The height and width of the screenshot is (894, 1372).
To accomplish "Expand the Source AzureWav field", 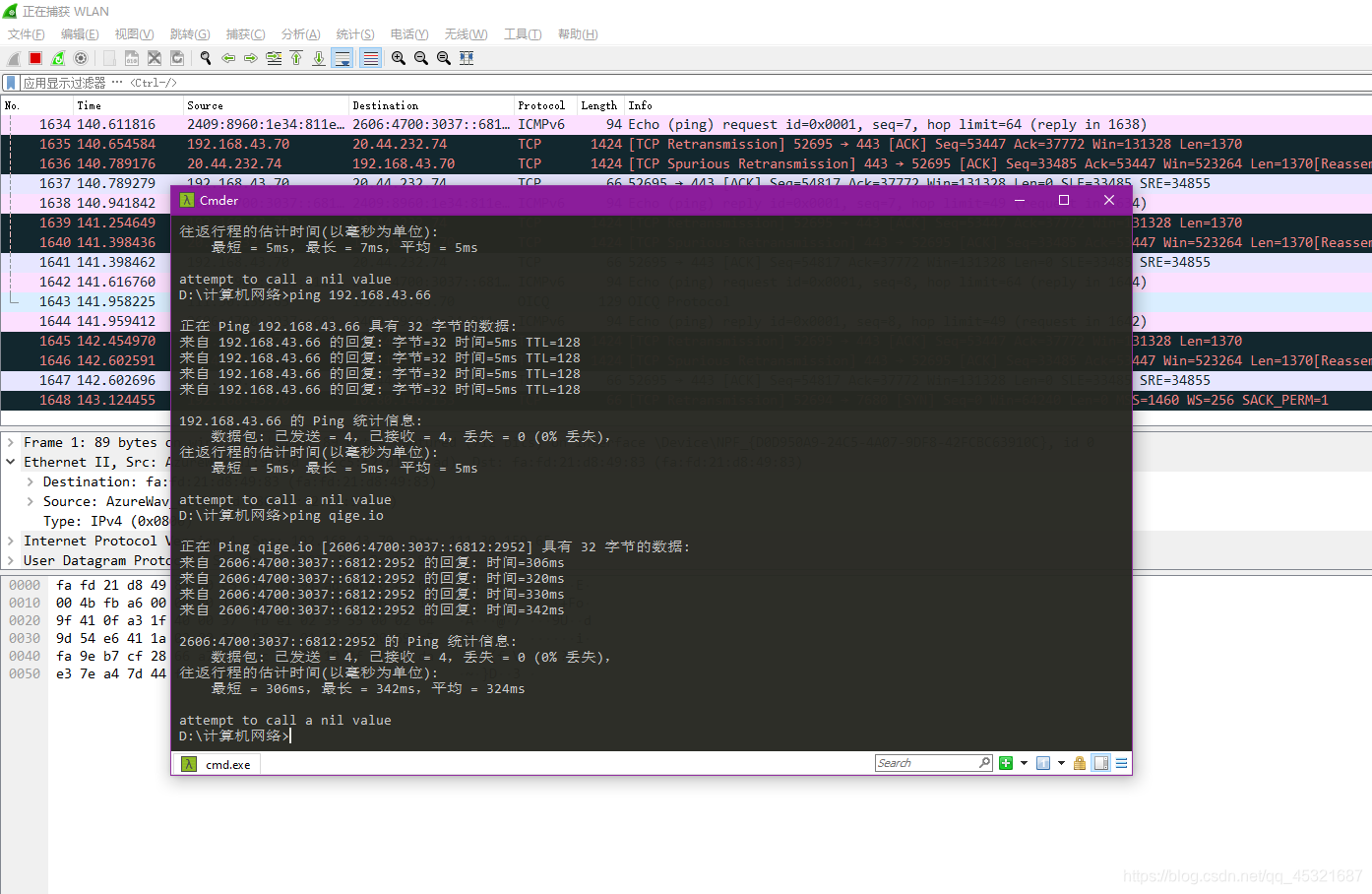I will pyautogui.click(x=31, y=501).
